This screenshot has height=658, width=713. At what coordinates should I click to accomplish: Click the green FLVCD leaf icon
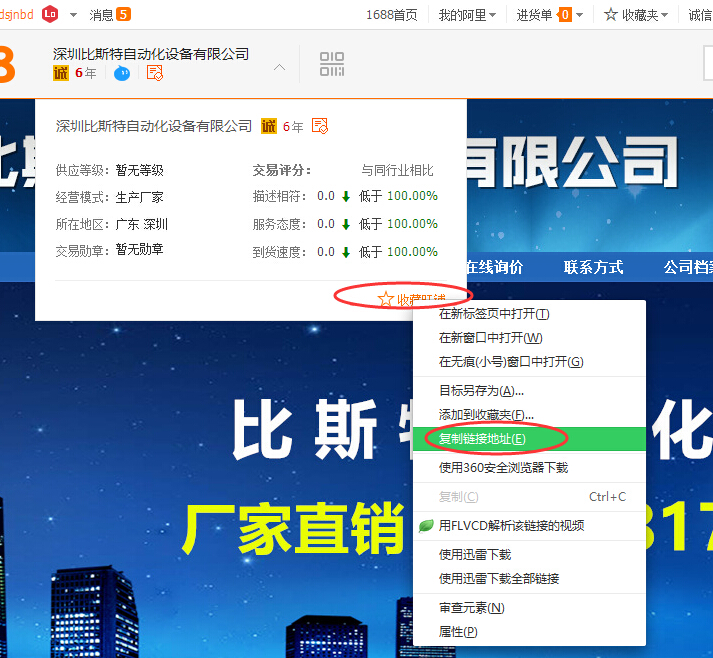point(426,526)
